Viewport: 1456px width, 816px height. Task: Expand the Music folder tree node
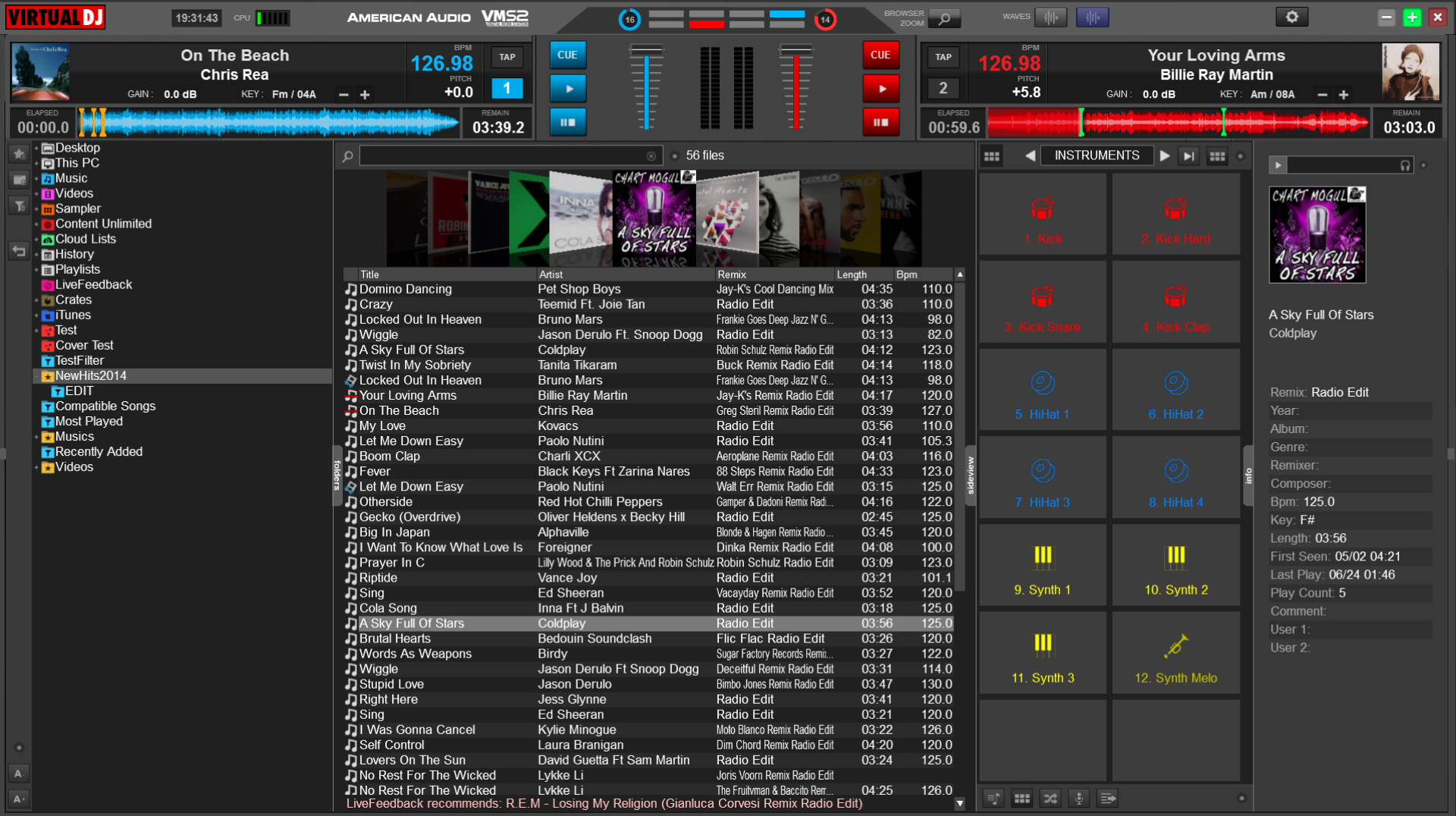coord(36,178)
